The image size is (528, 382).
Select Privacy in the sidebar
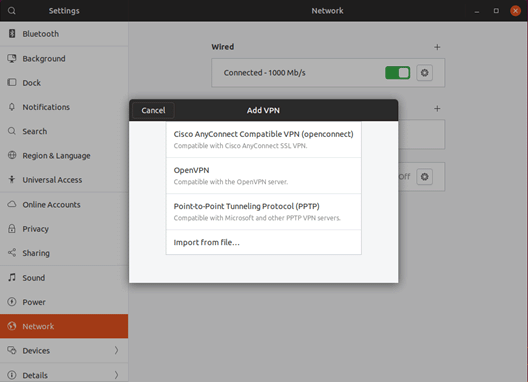(64, 229)
